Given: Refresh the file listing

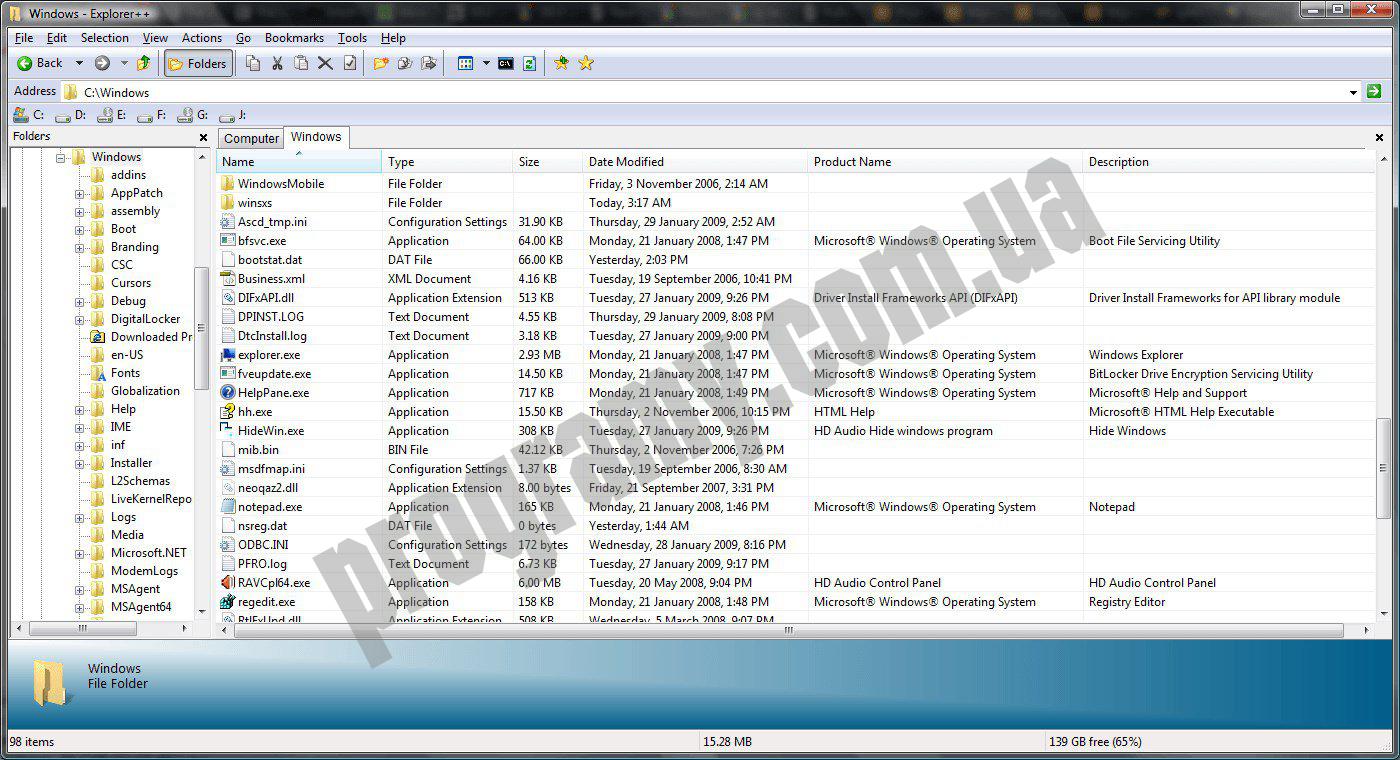Looking at the screenshot, I should pyautogui.click(x=529, y=63).
